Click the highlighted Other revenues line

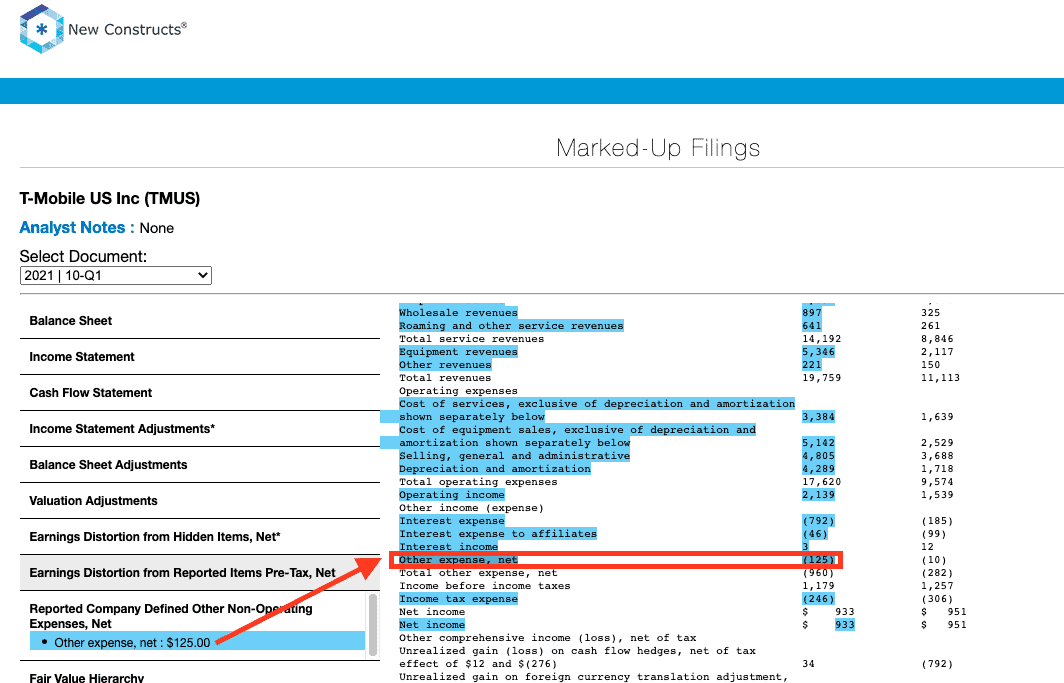tap(445, 364)
